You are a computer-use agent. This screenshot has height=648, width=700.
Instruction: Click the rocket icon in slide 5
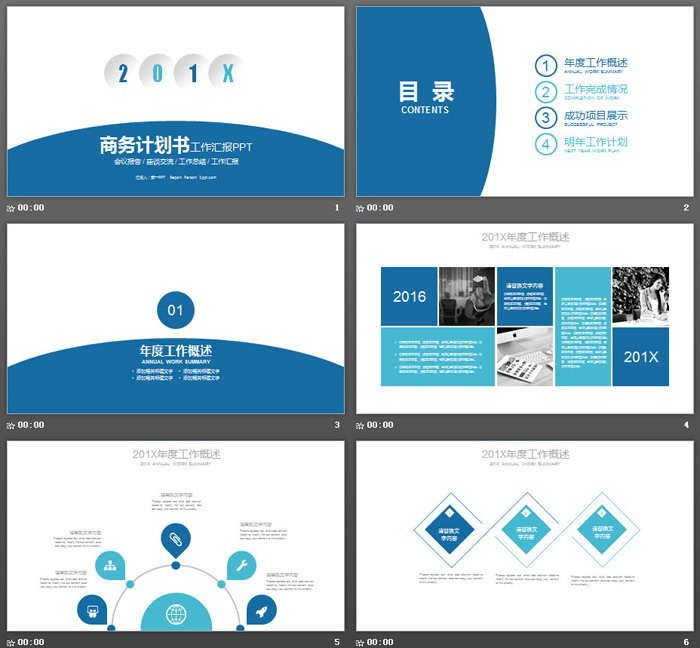tap(262, 610)
